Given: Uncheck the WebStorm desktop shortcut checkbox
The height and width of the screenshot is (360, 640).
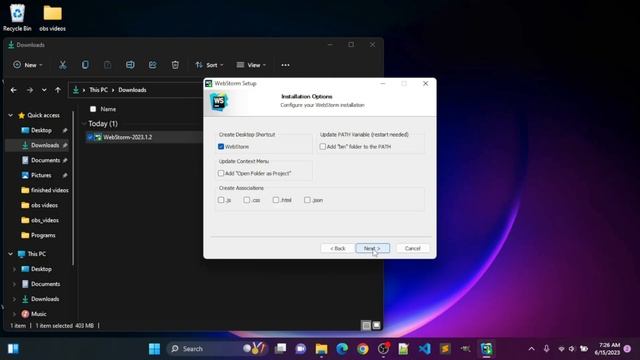Looking at the screenshot, I should 221,147.
